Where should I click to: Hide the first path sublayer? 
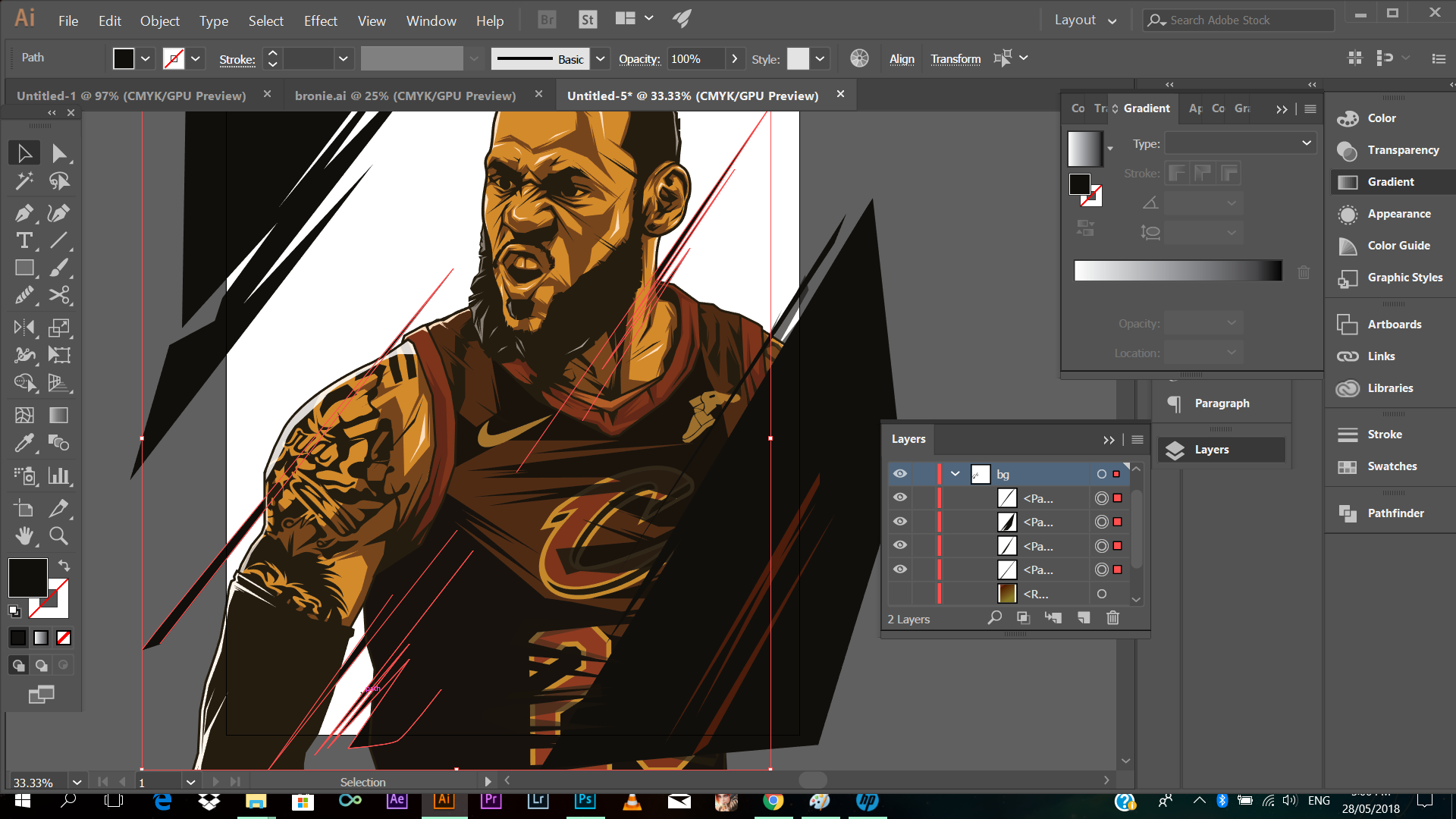pyautogui.click(x=900, y=497)
